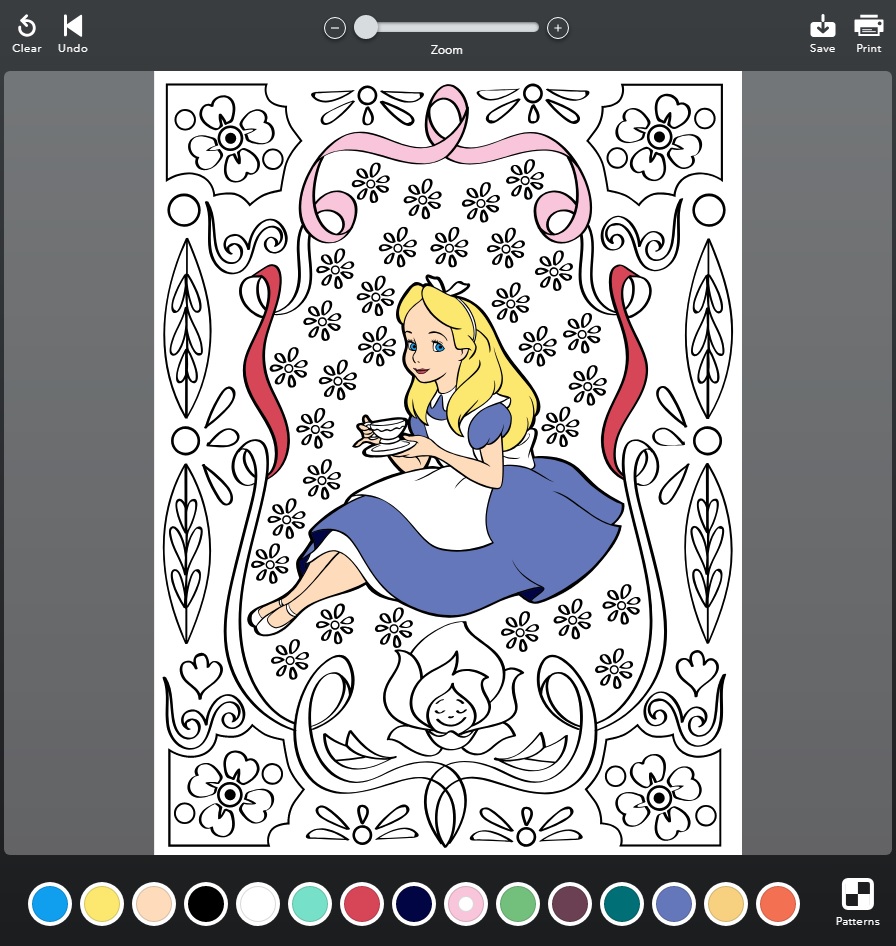Pick the dark teal swatch
Viewport: 896px width, 946px height.
pyautogui.click(x=621, y=904)
